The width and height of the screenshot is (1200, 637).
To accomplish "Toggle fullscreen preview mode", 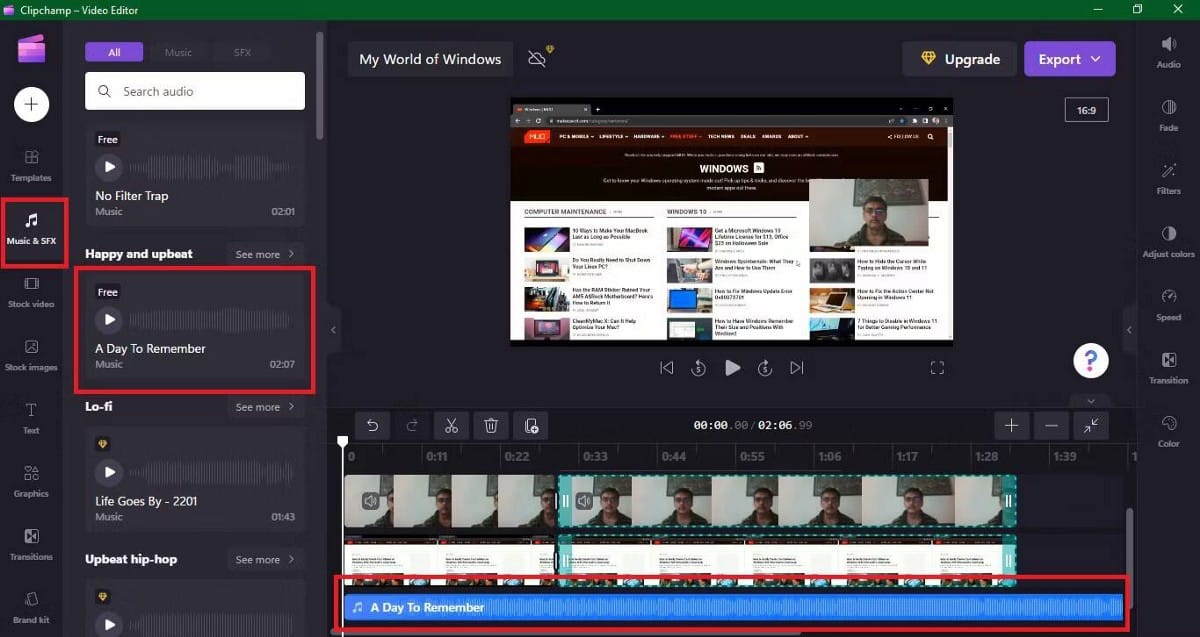I will (937, 367).
